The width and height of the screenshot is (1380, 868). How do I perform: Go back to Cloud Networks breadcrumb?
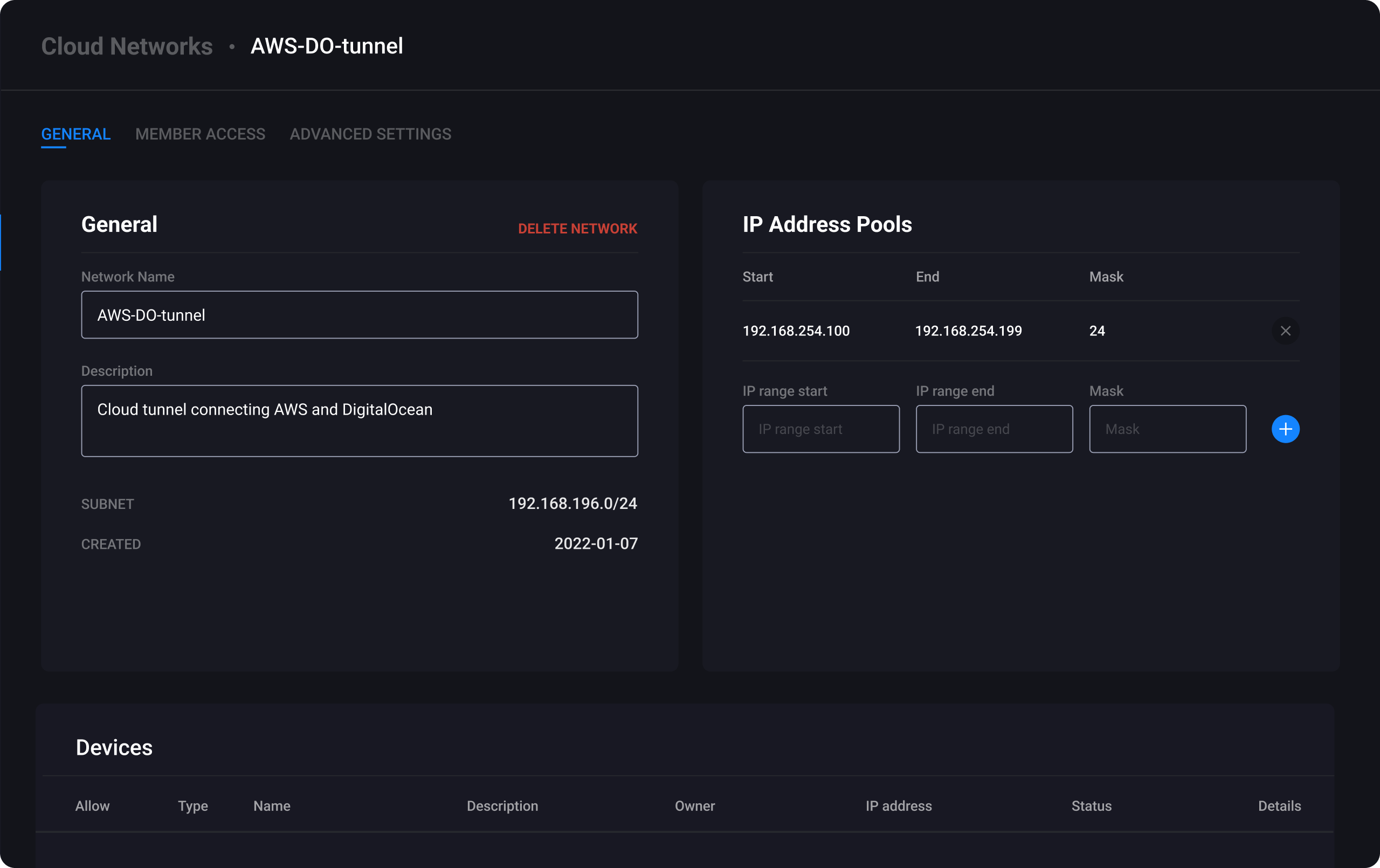[127, 46]
